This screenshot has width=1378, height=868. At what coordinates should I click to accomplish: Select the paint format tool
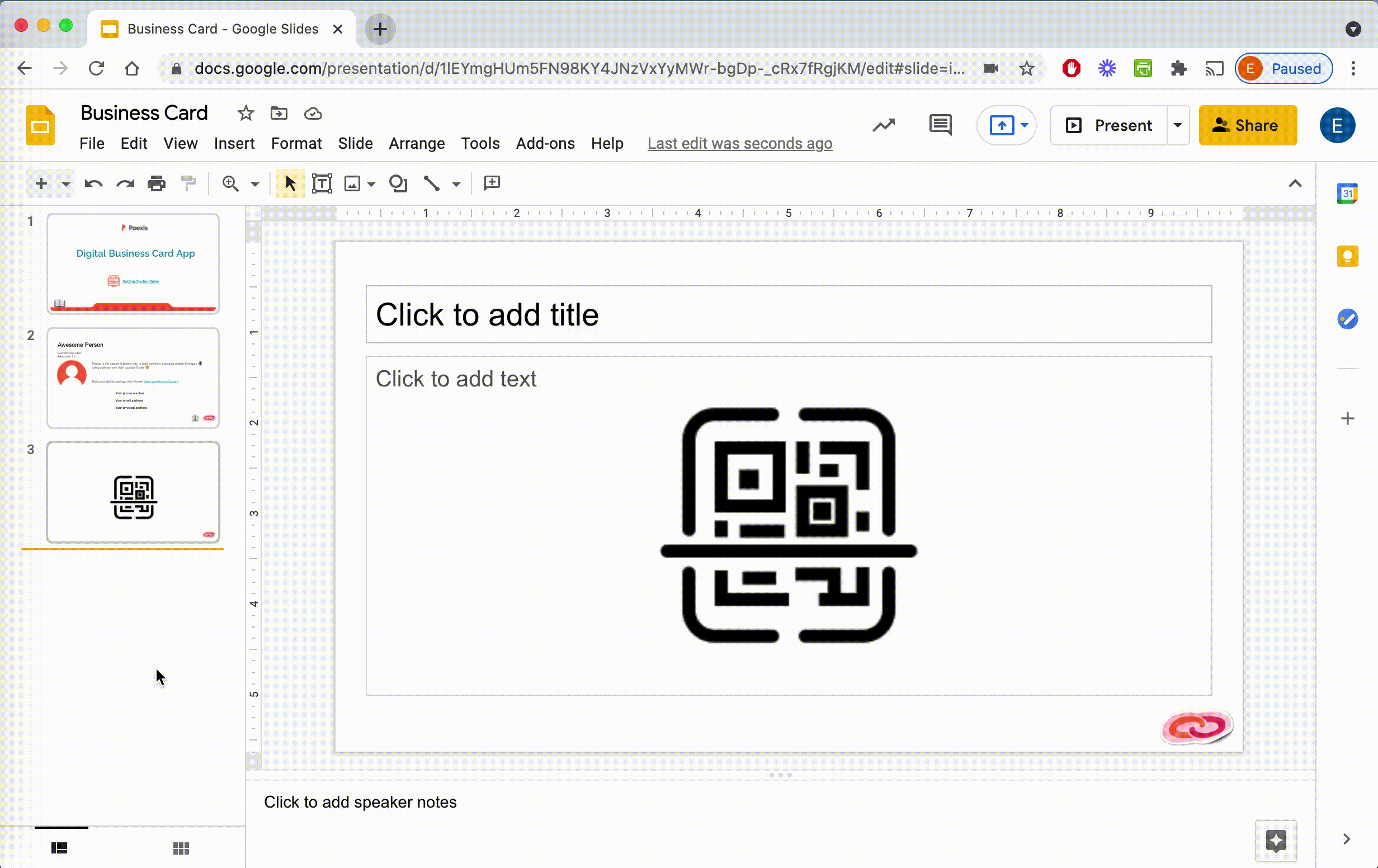(188, 183)
